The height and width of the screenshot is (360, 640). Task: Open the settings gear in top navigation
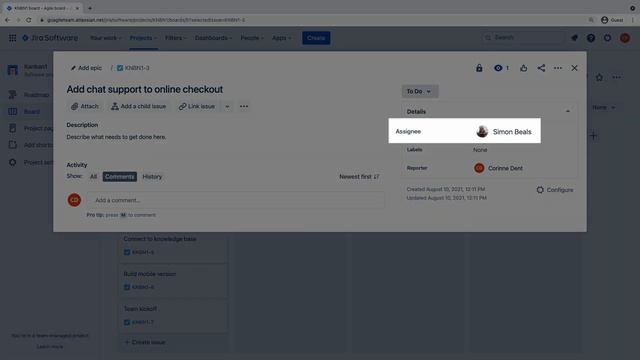click(x=607, y=38)
